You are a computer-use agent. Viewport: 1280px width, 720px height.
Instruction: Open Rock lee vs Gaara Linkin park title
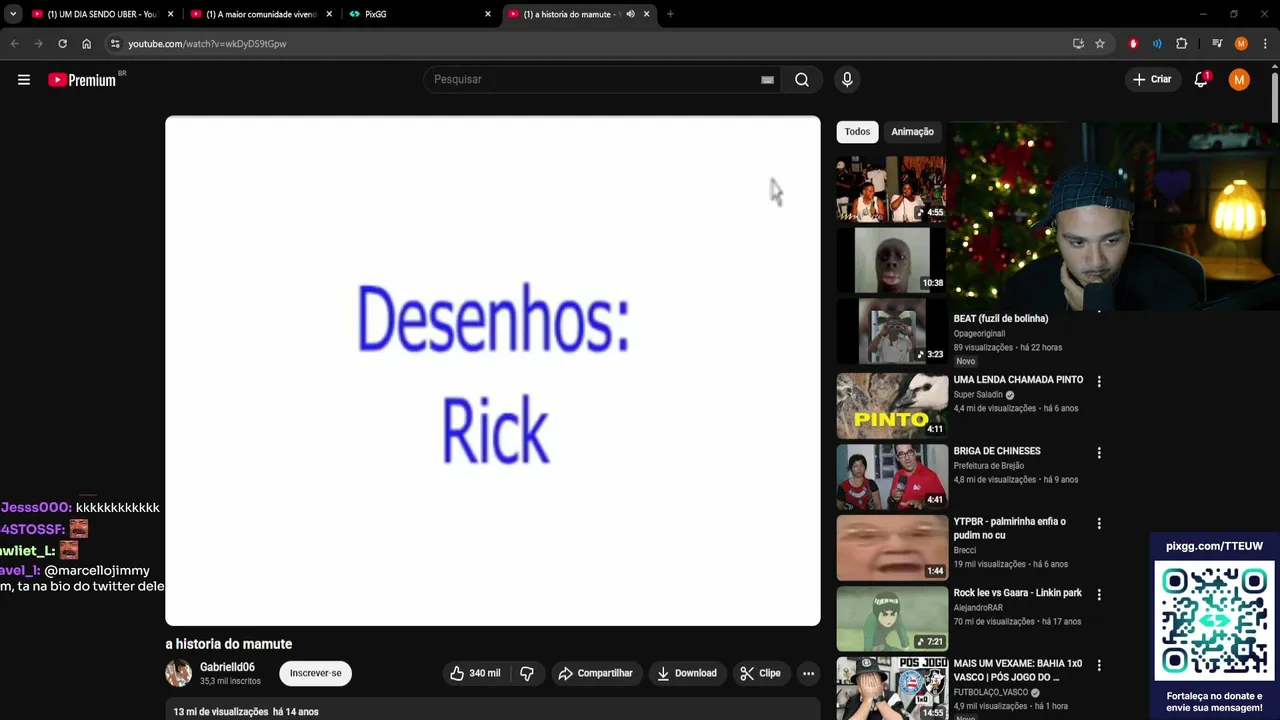(x=1017, y=593)
